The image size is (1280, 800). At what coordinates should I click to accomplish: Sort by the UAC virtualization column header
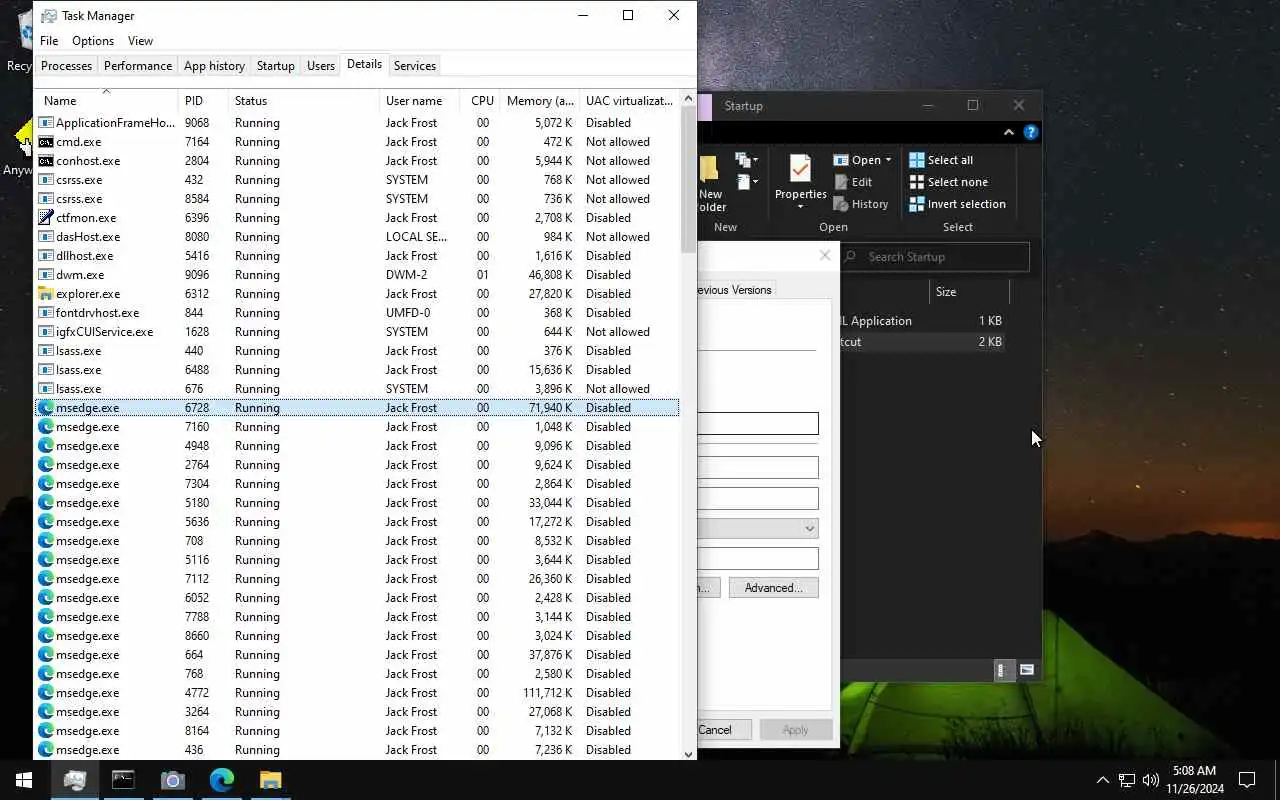(x=629, y=101)
